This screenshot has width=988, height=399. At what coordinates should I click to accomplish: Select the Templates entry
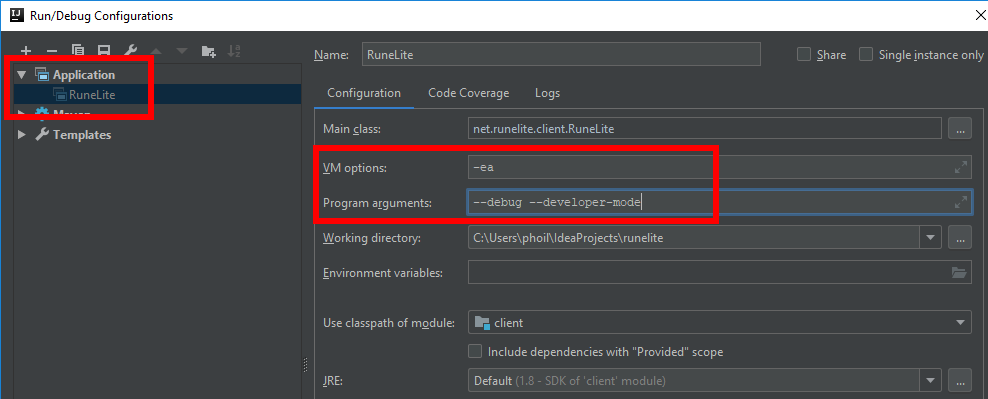coord(82,135)
